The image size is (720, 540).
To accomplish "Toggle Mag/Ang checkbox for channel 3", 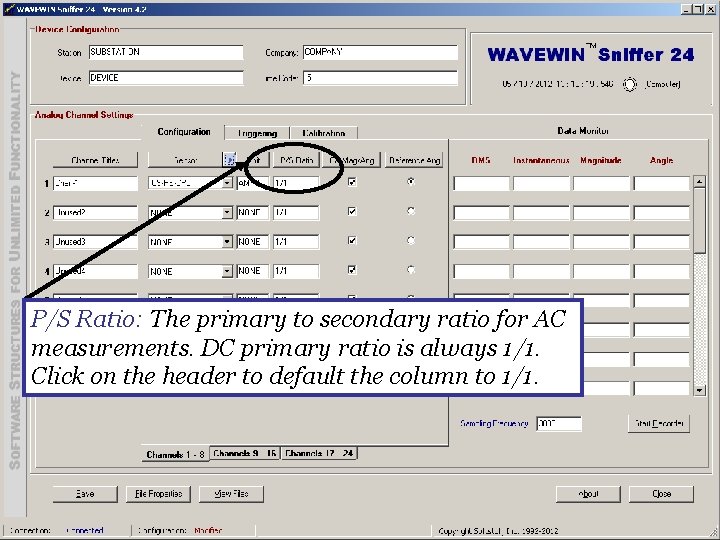I will point(352,241).
